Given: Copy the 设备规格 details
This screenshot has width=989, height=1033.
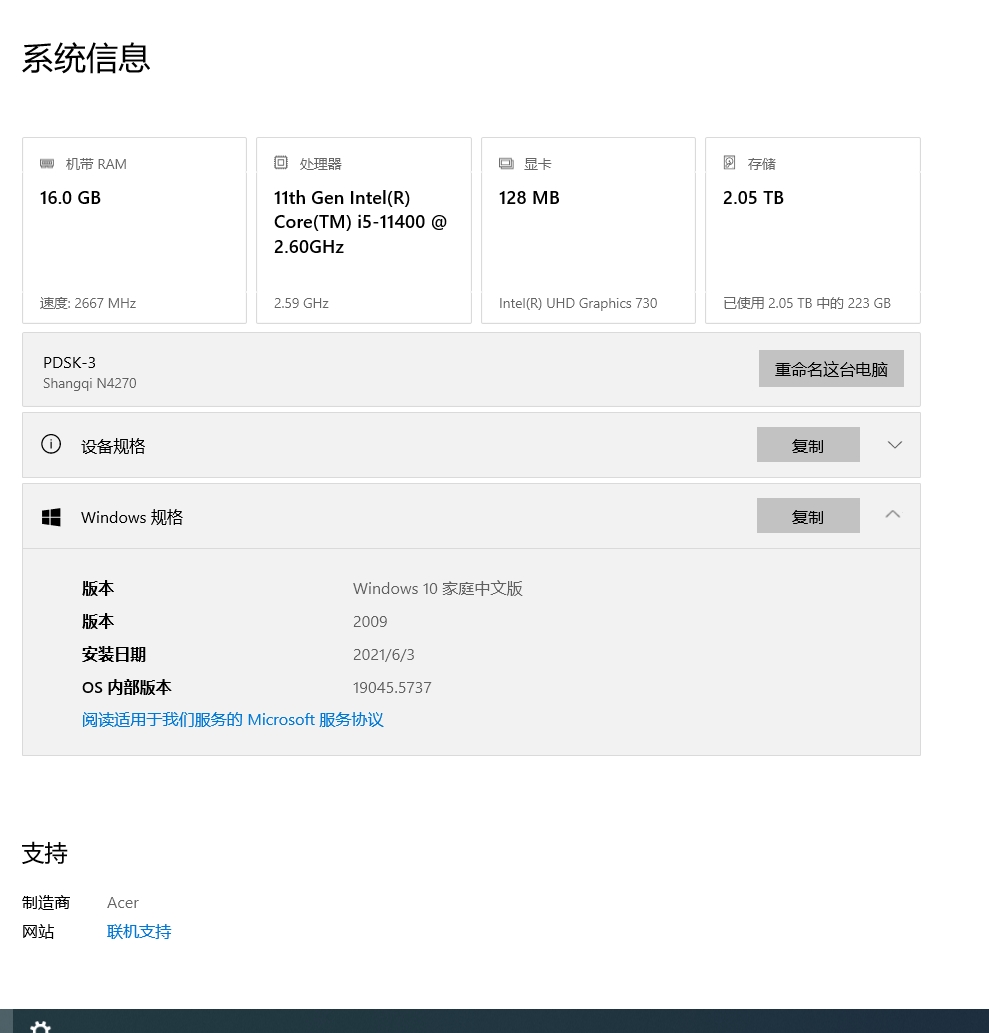Looking at the screenshot, I should click(808, 445).
